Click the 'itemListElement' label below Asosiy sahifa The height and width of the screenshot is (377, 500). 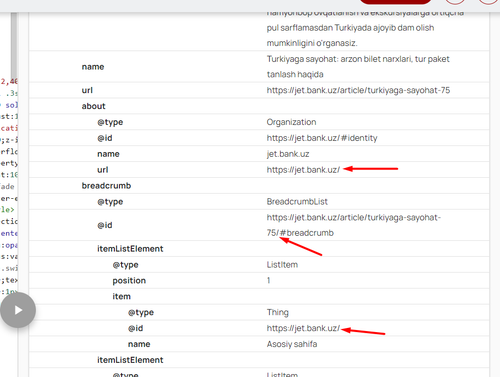point(130,360)
